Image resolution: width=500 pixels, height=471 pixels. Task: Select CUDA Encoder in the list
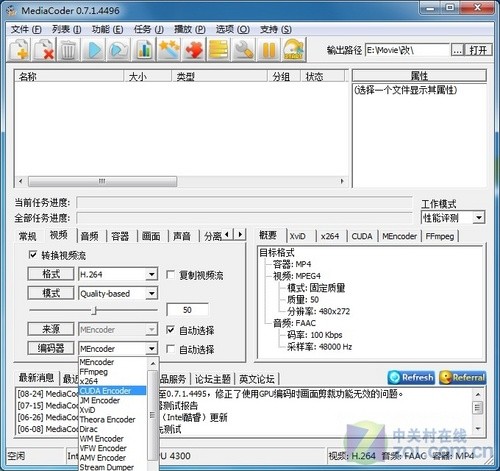(113, 391)
